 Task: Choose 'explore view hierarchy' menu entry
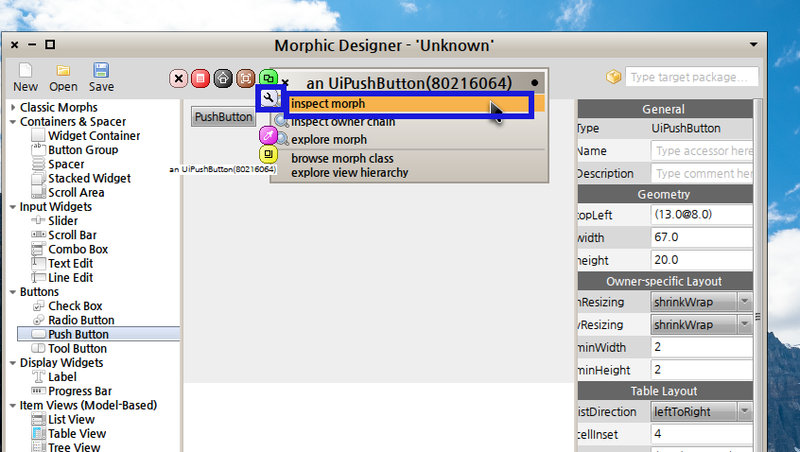[349, 173]
